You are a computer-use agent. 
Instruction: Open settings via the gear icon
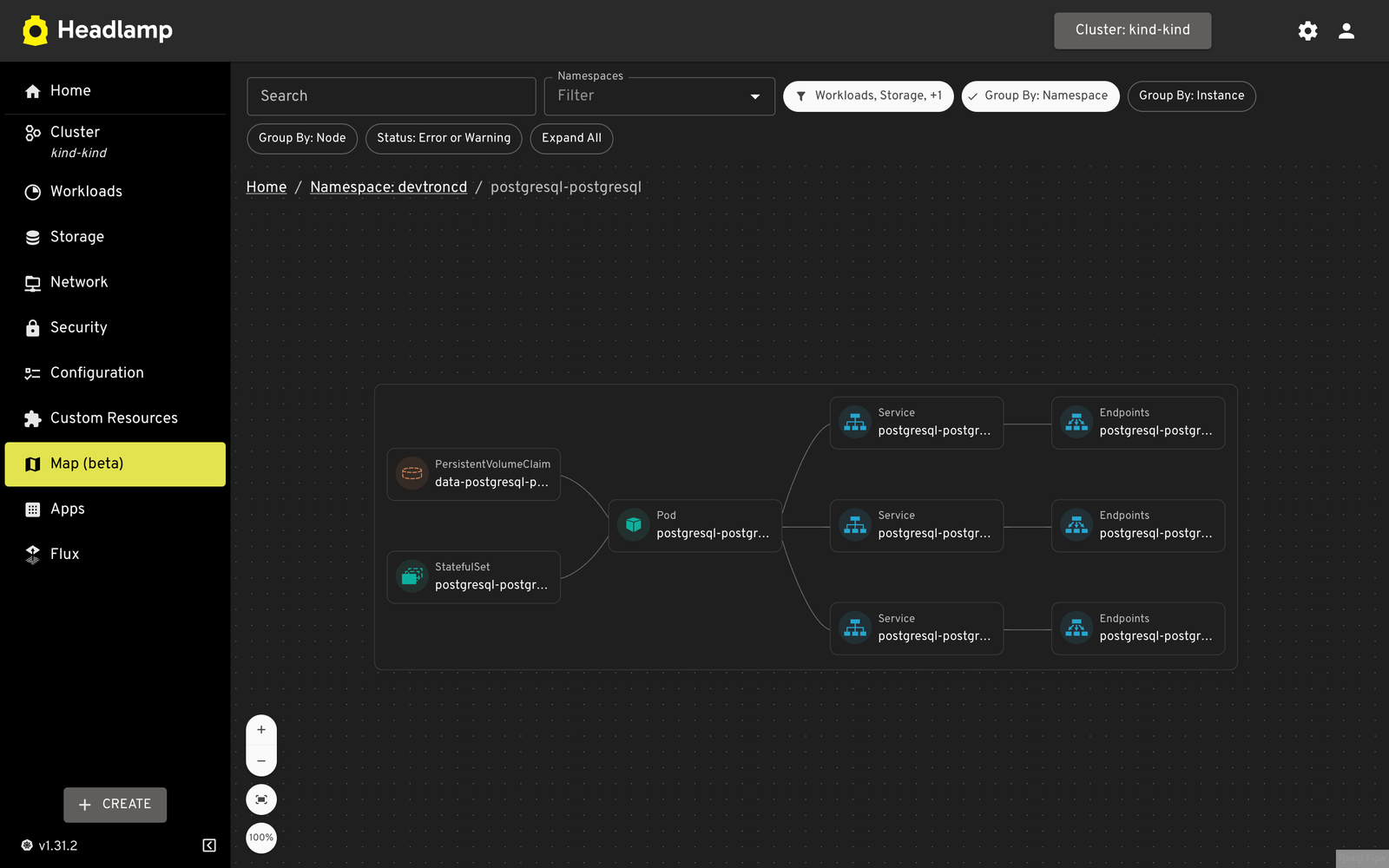pos(1307,31)
